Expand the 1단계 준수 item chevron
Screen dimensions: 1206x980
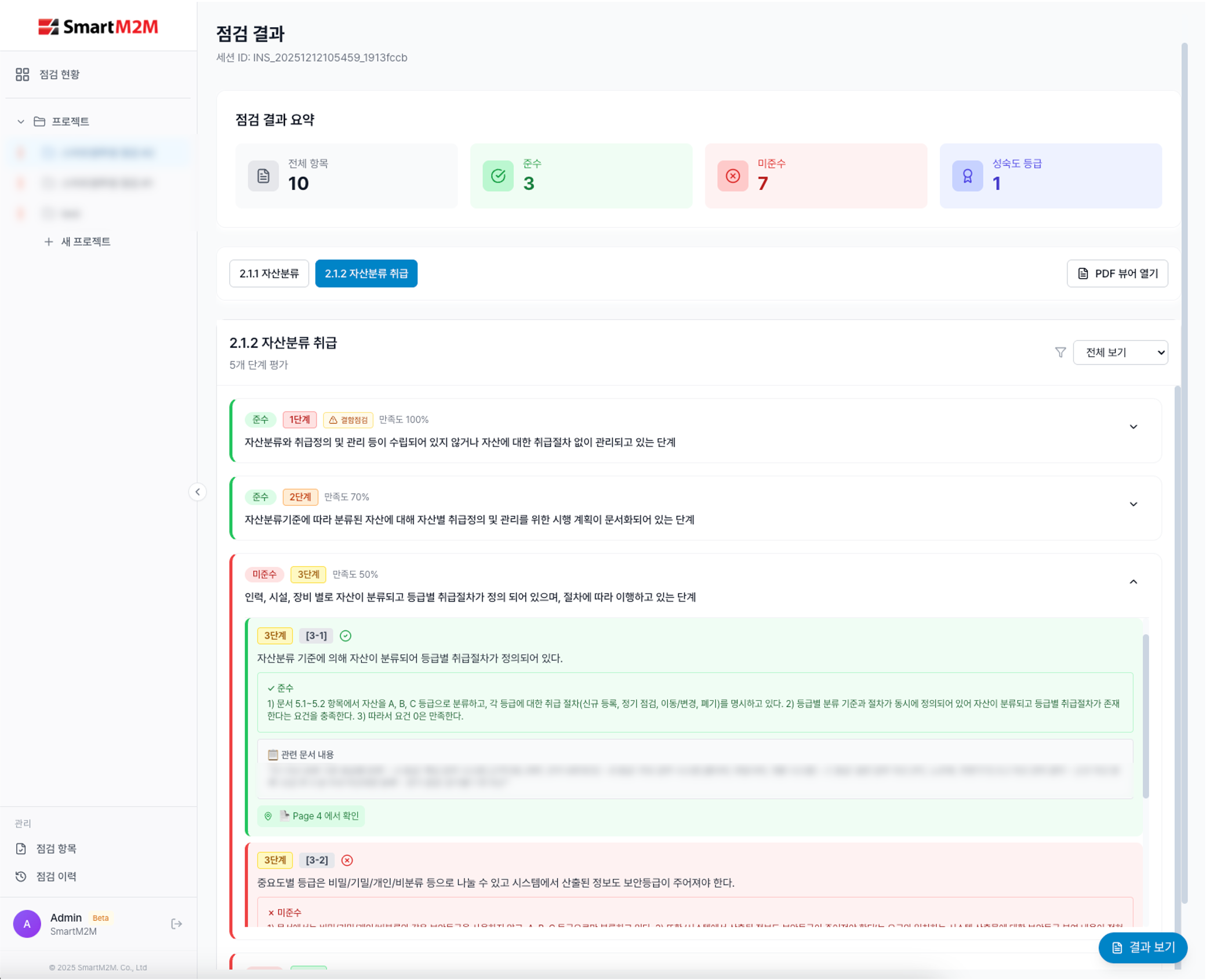pos(1133,427)
